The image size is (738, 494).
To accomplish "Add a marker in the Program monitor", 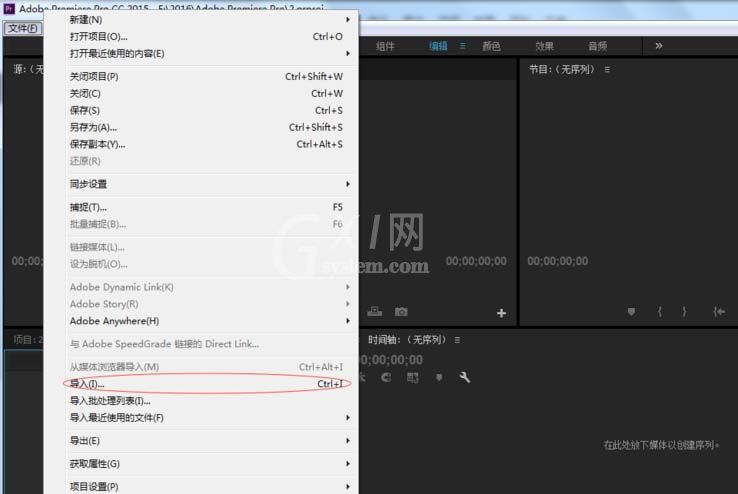I will [631, 311].
